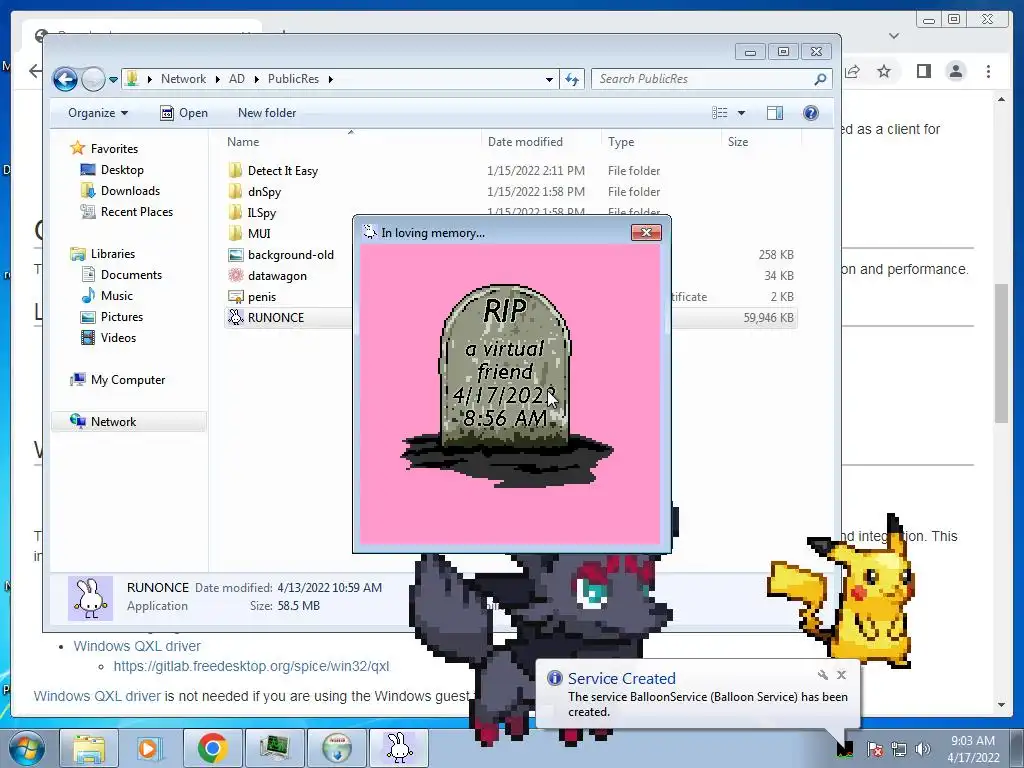Click Open in Explorer toolbar

pyautogui.click(x=184, y=113)
